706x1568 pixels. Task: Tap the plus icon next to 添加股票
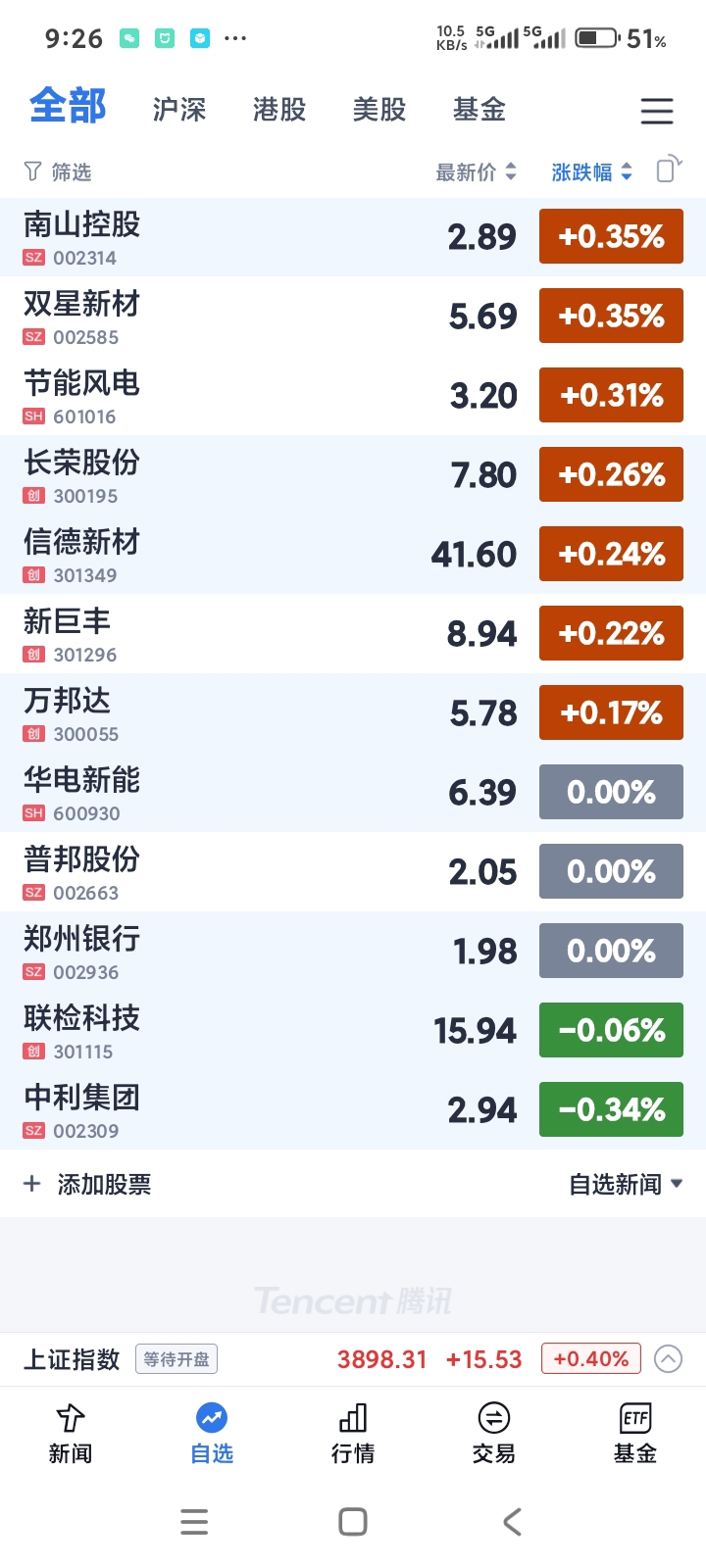32,1184
